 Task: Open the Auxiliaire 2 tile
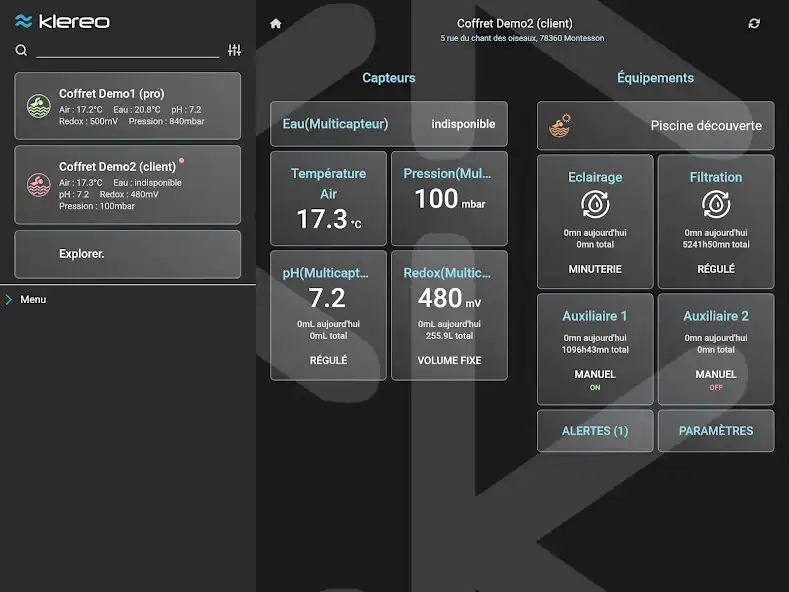(716, 349)
